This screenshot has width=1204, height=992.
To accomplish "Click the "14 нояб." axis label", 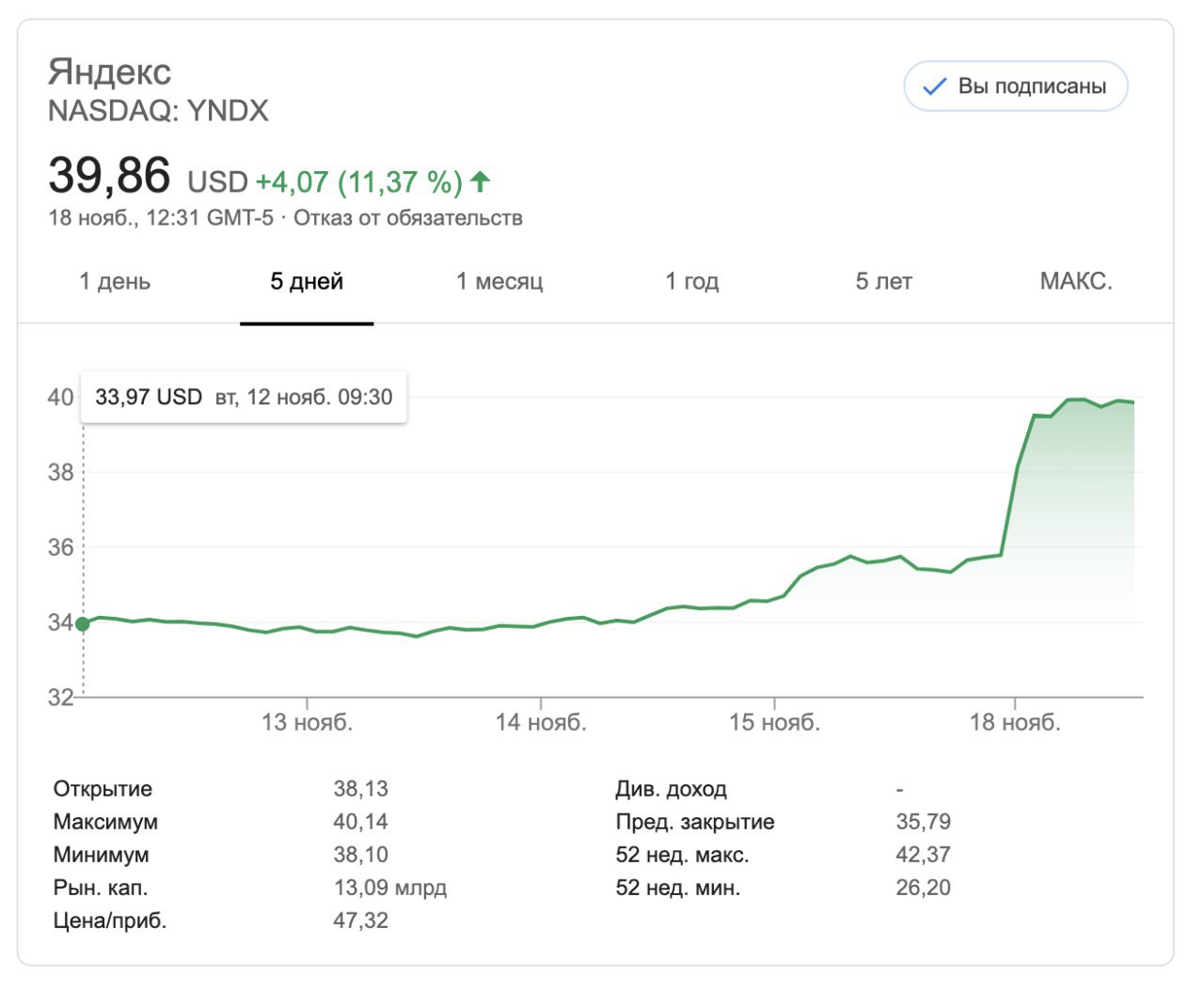I will 541,722.
